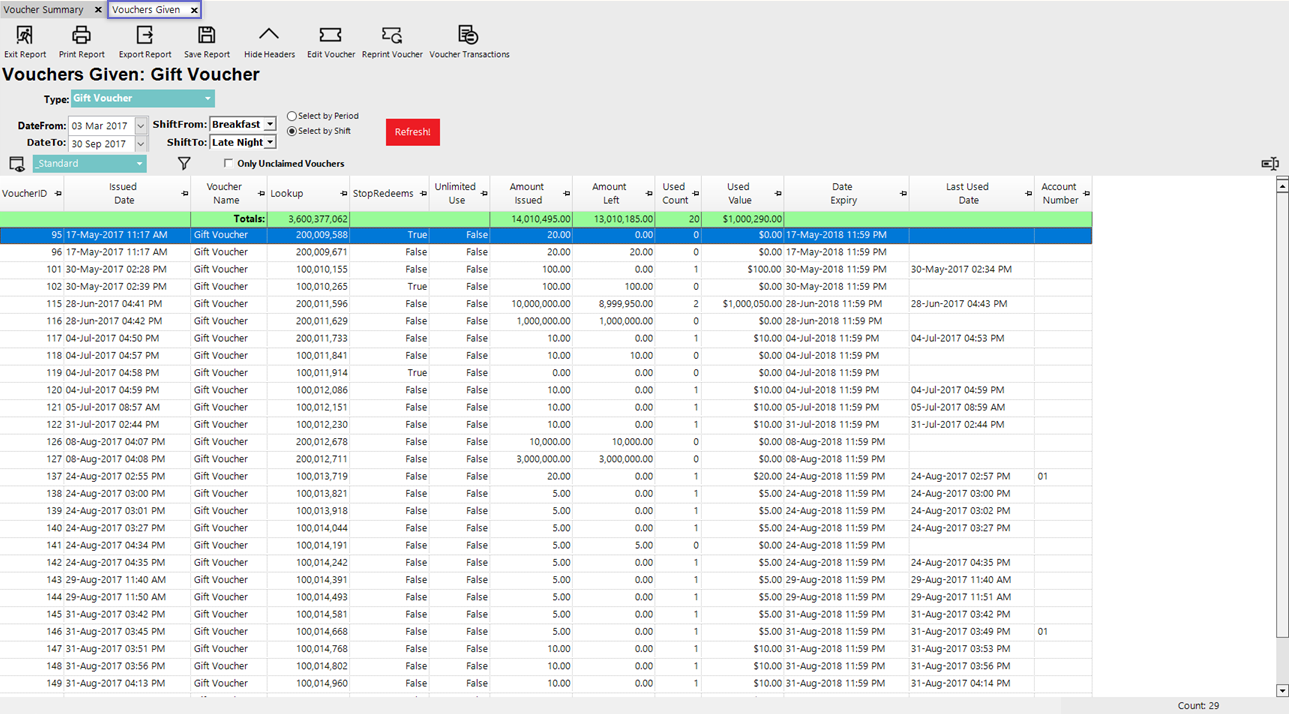
Task: Open the Gift Voucher type dropdown
Action: [207, 99]
